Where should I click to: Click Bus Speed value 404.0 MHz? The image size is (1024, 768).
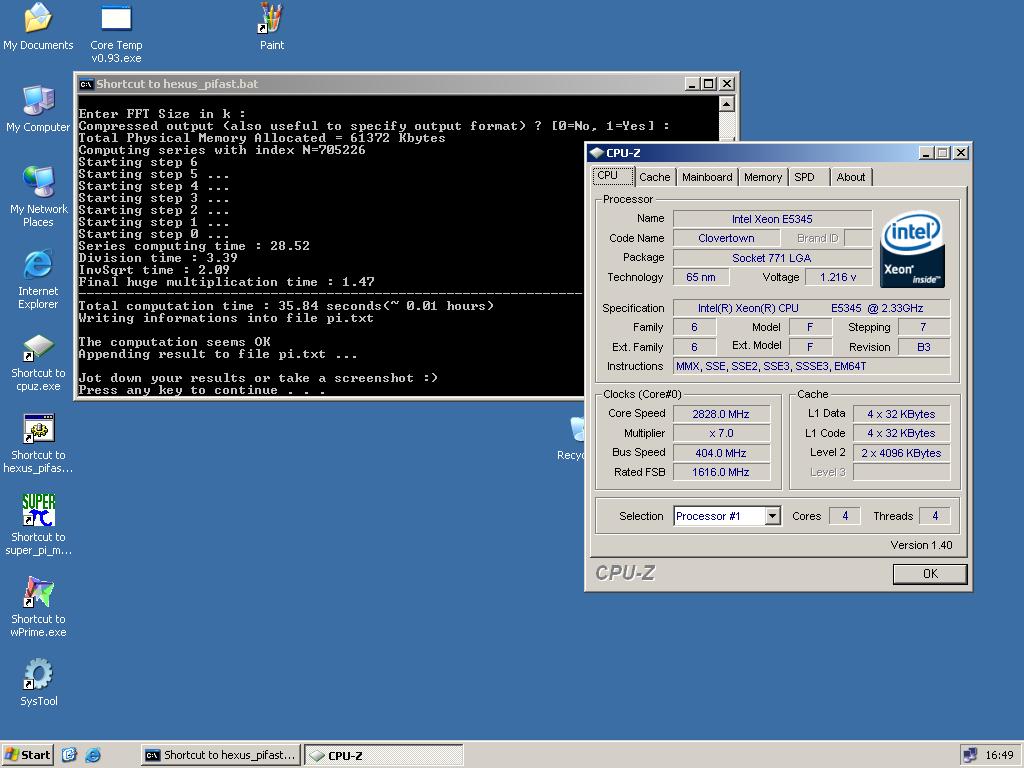click(x=721, y=453)
